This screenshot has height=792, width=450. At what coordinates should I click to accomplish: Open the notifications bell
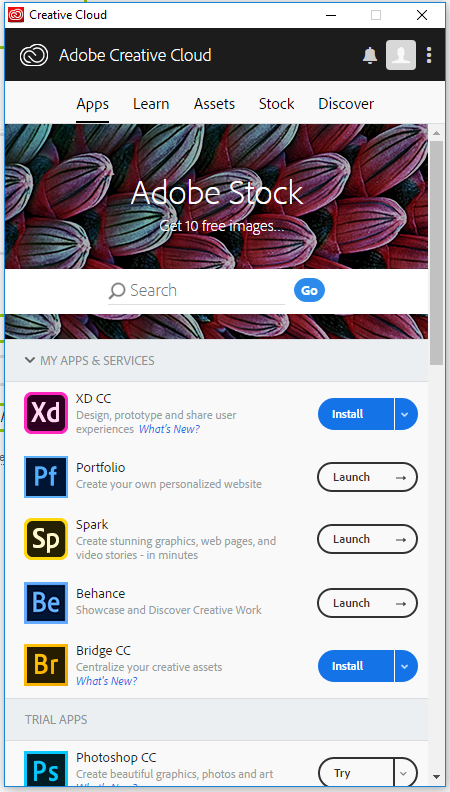[370, 55]
